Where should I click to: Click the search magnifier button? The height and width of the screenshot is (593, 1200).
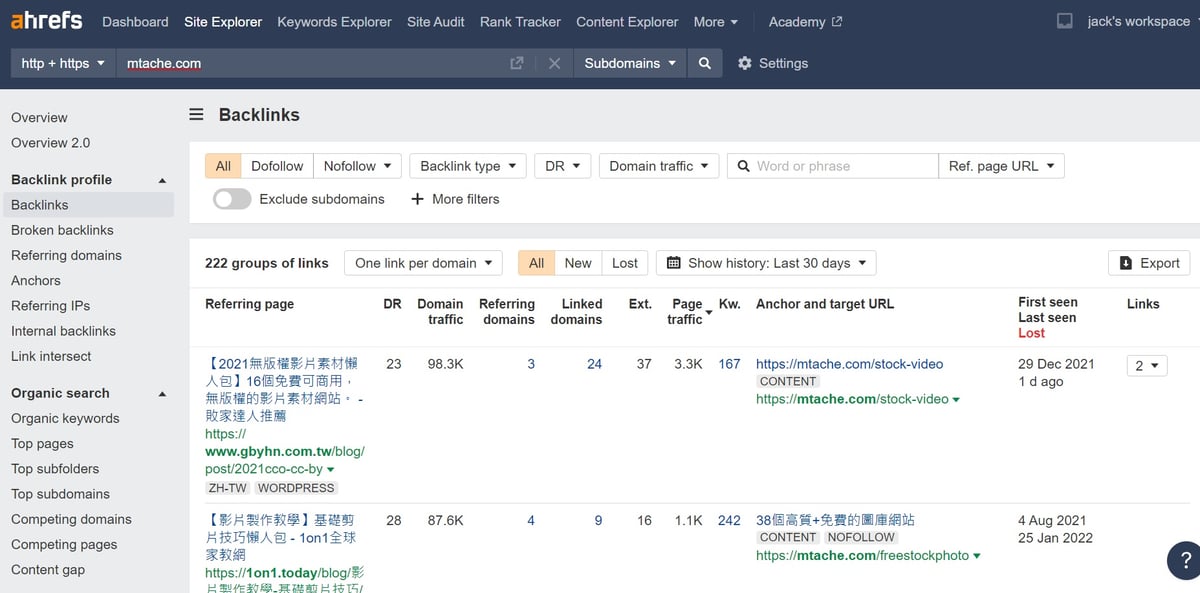click(705, 63)
